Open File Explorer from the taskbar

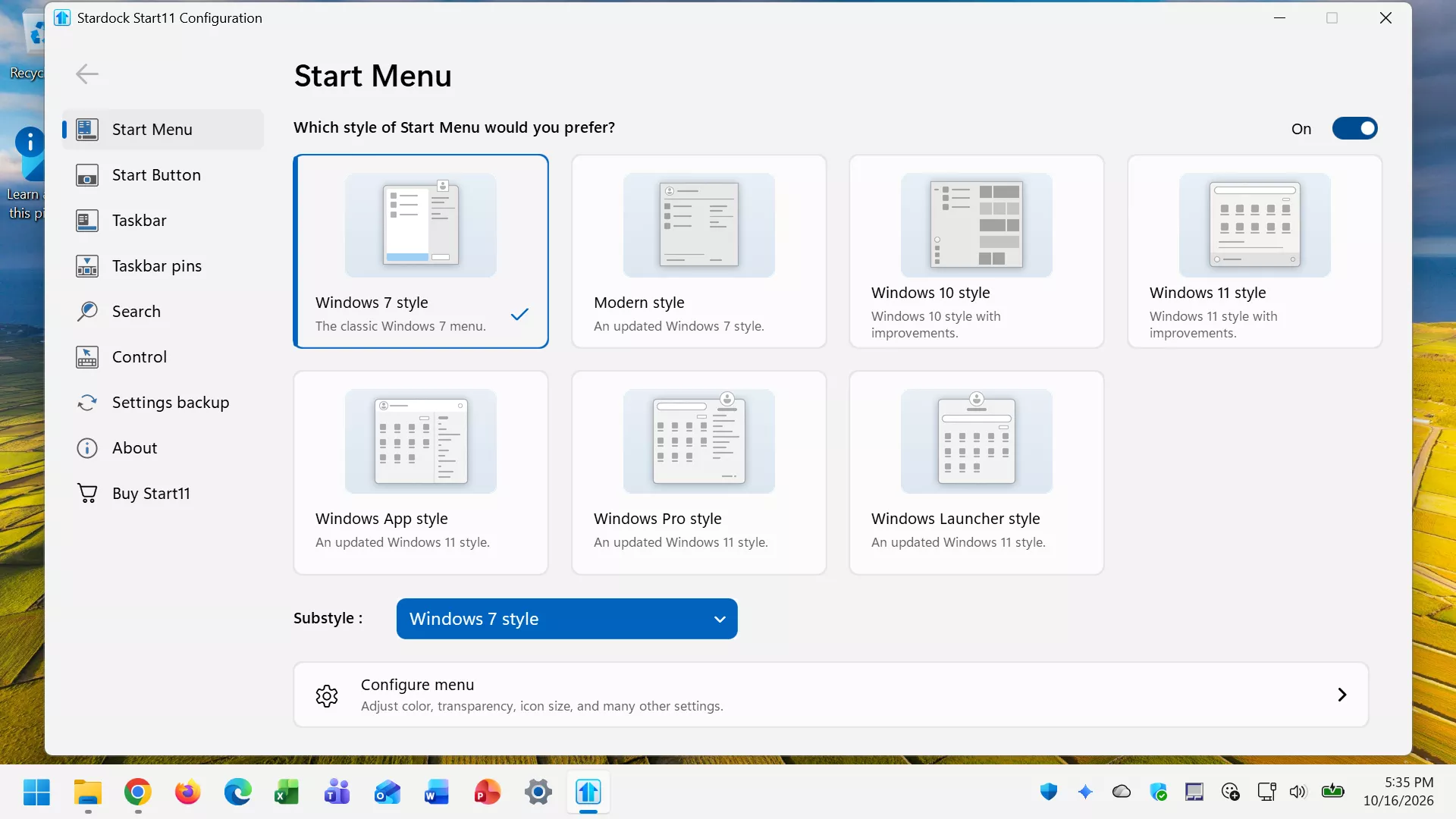click(88, 792)
